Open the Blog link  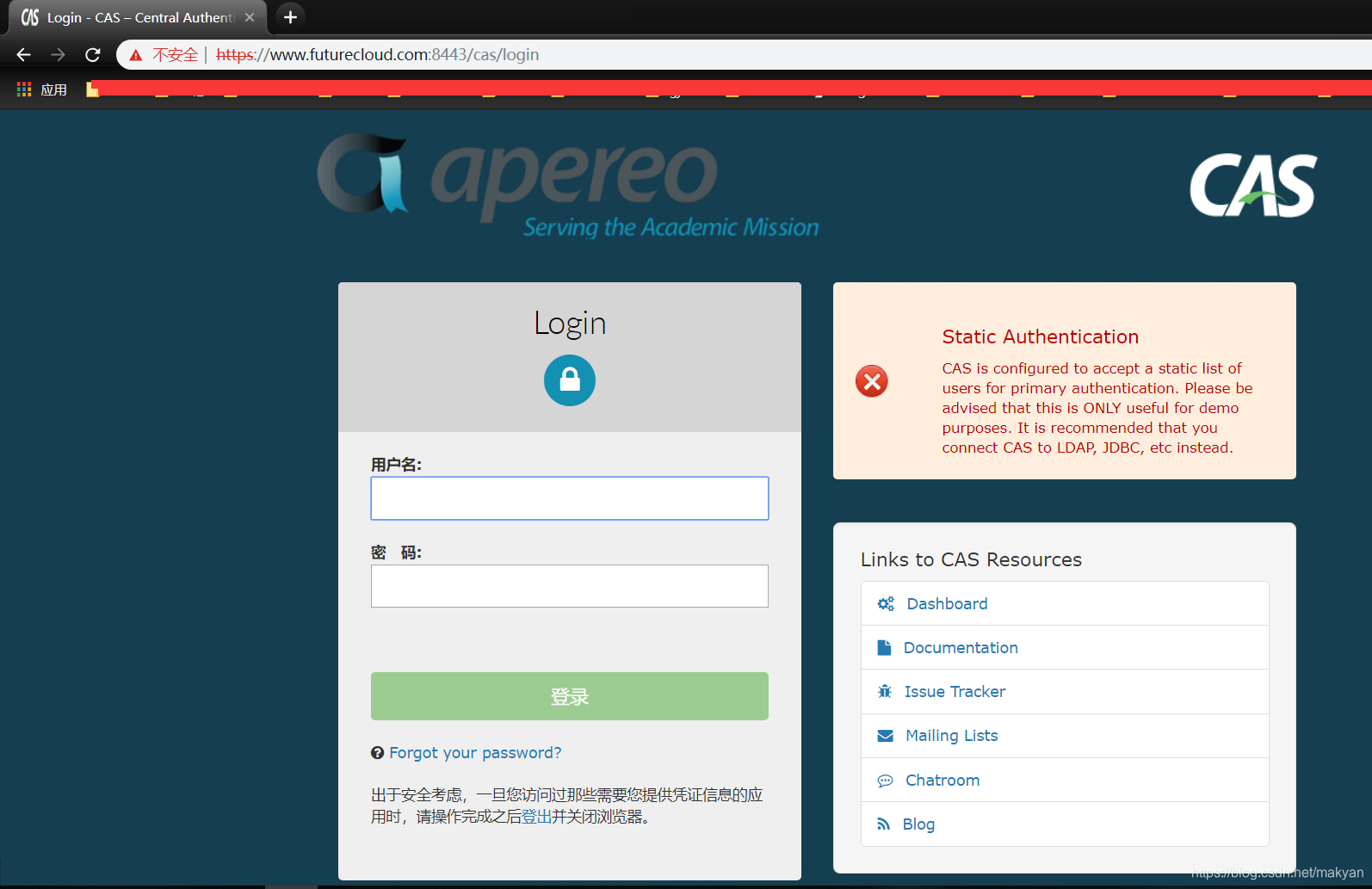pos(918,824)
